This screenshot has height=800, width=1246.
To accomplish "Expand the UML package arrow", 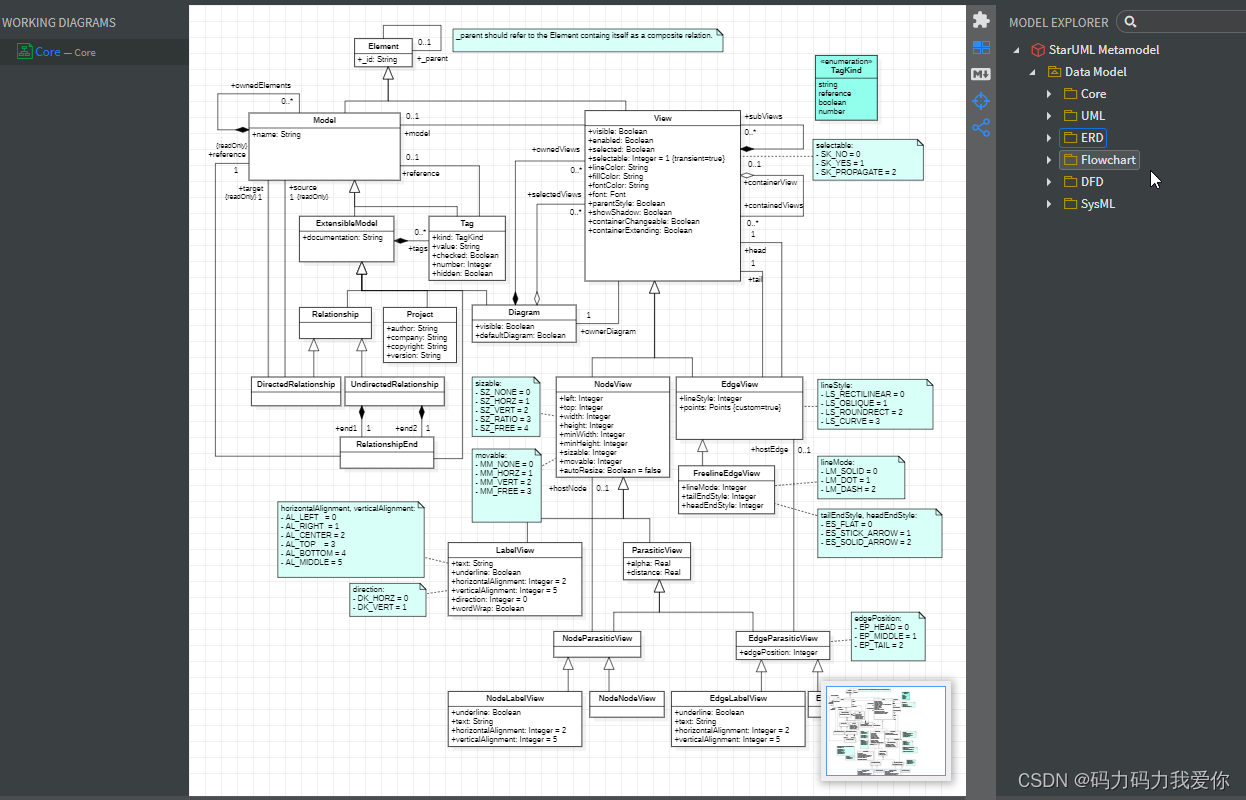I will coord(1049,116).
